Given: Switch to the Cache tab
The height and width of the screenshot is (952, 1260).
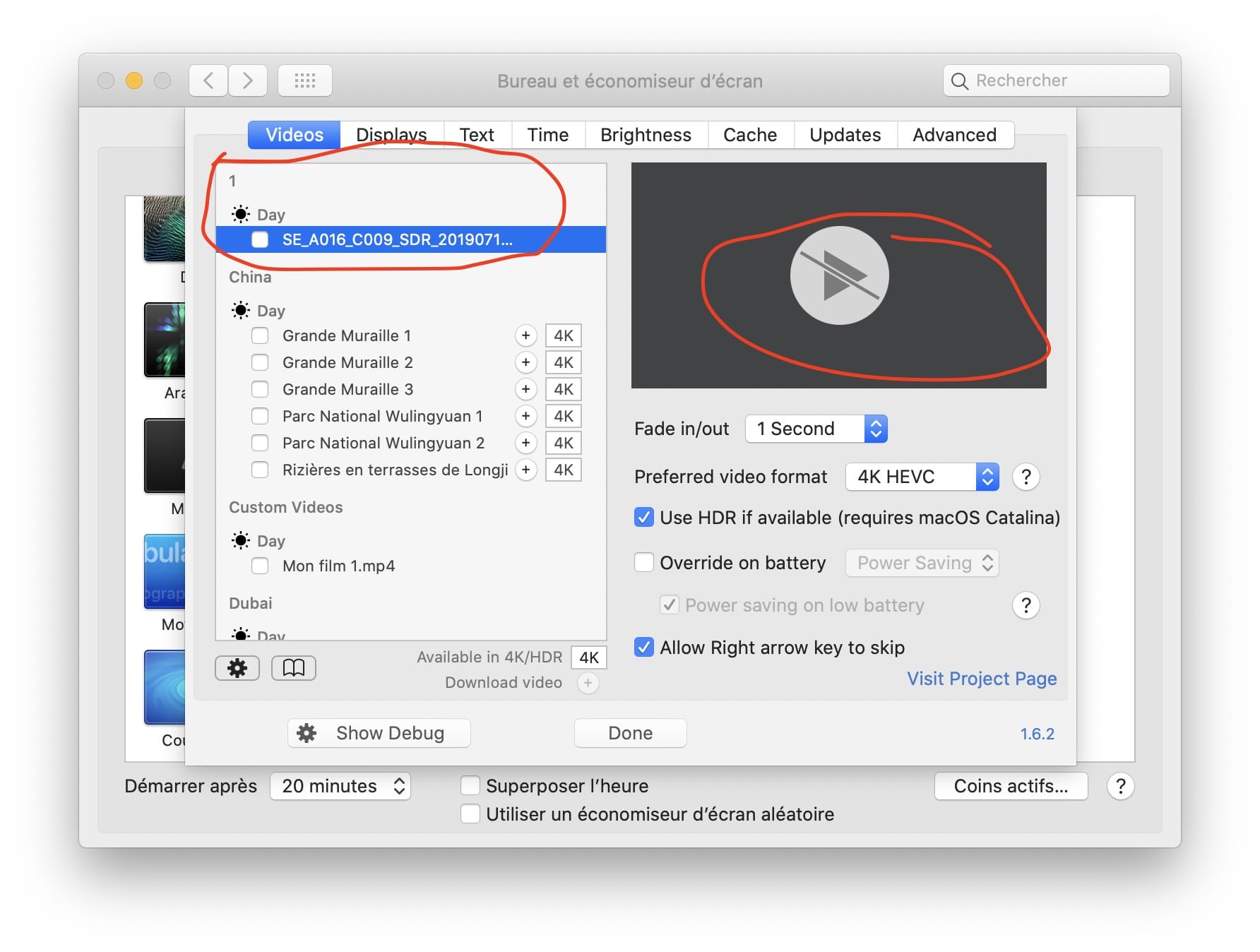Looking at the screenshot, I should coord(750,135).
